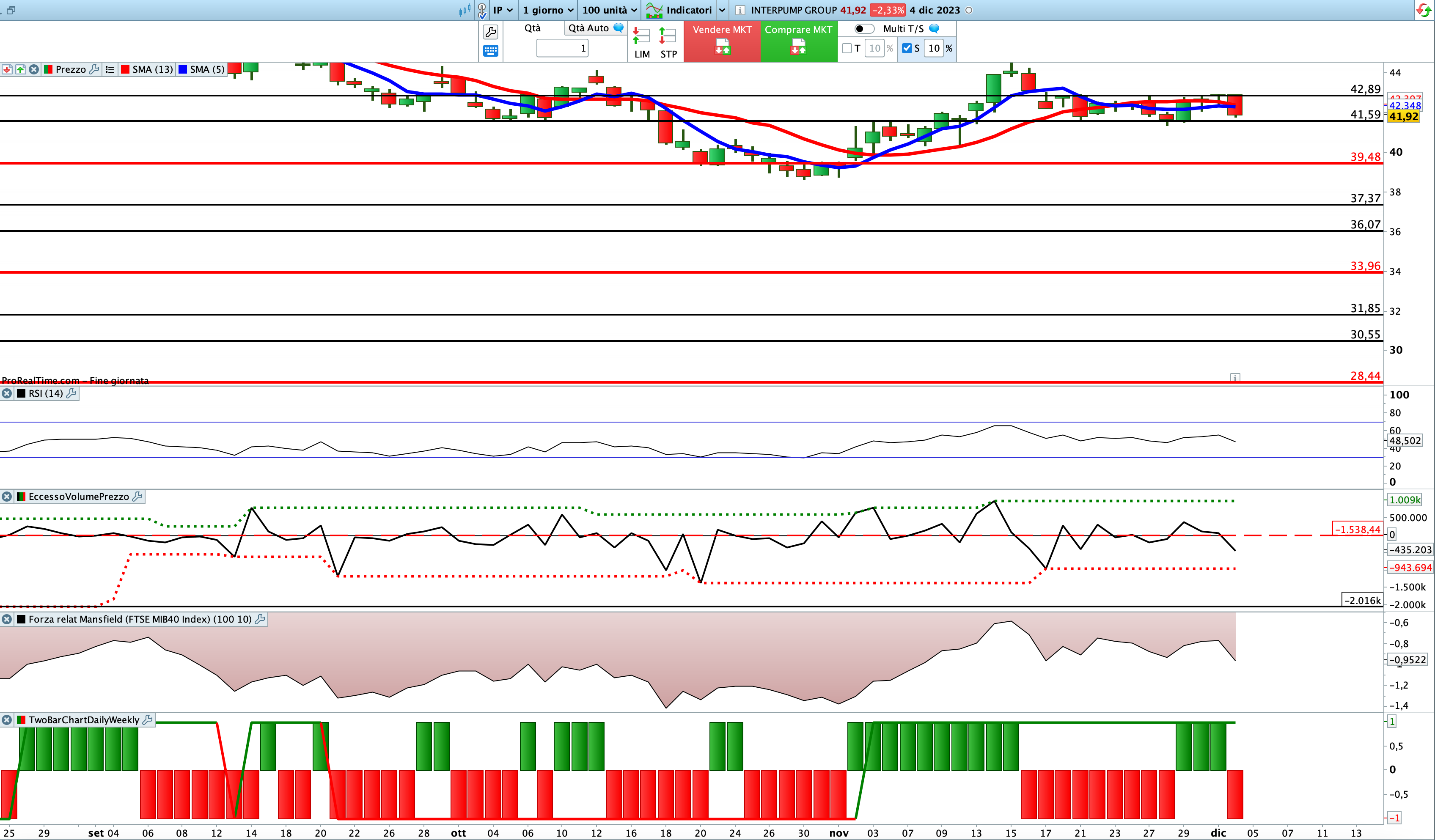Viewport: 1435px width, 840px height.
Task: Click the info icon beside INTERPUMP GROUP
Action: tap(740, 10)
